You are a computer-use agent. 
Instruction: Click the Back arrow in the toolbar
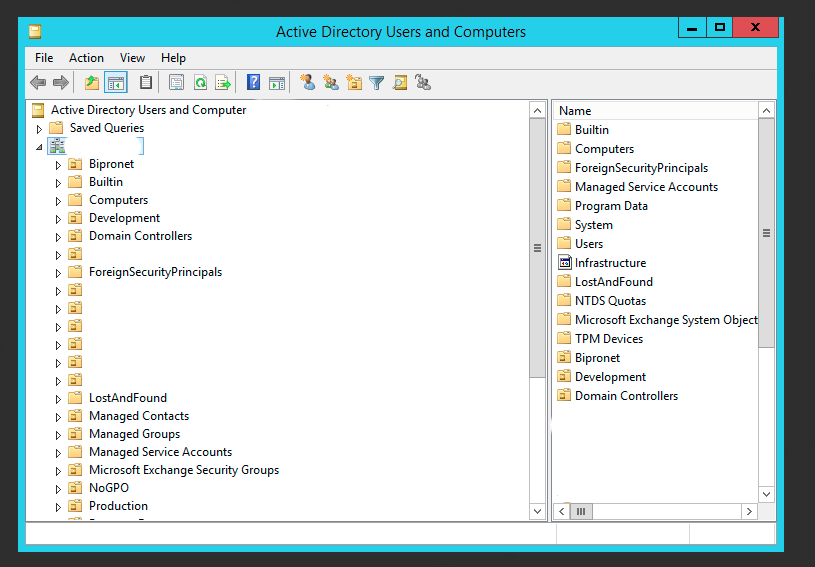[x=38, y=83]
